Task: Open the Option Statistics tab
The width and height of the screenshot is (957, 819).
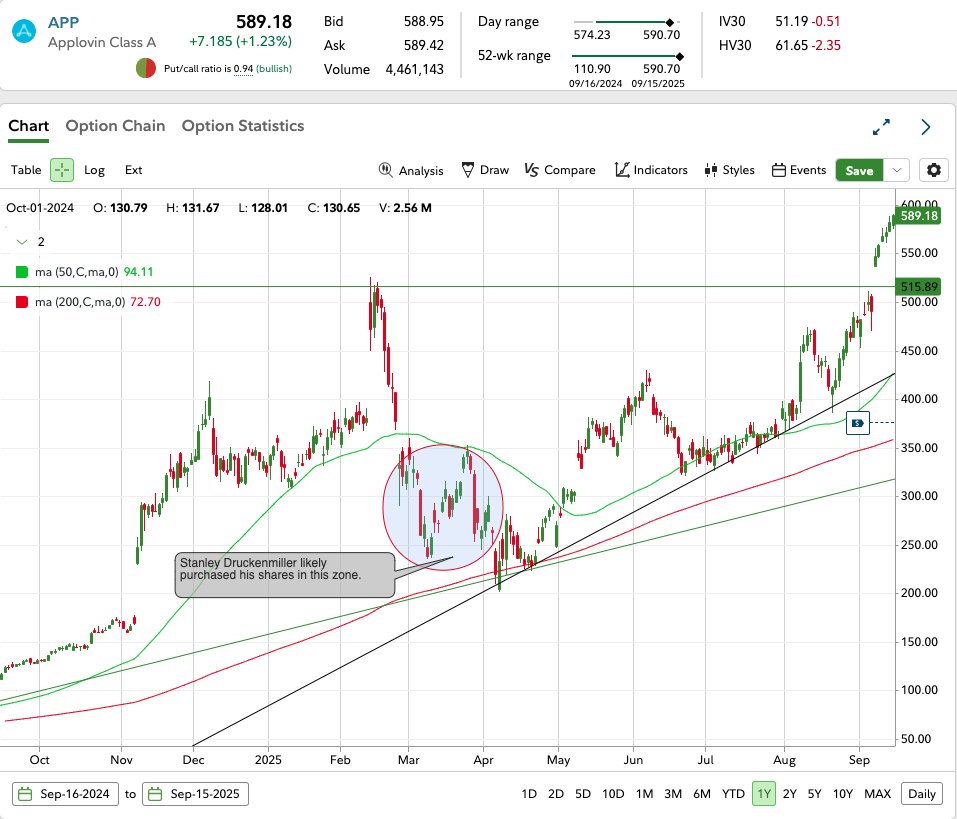Action: tap(243, 126)
